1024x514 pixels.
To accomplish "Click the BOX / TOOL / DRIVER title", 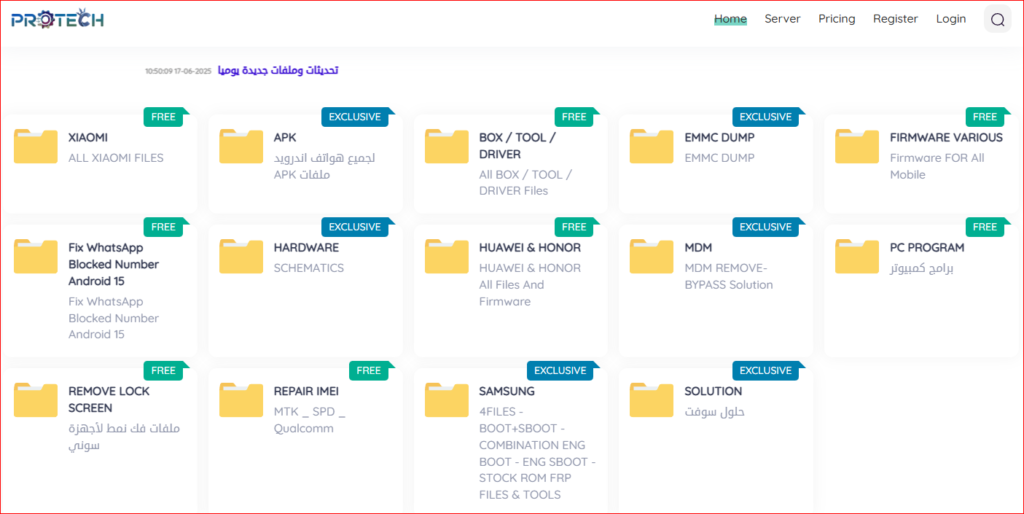I will (x=518, y=146).
